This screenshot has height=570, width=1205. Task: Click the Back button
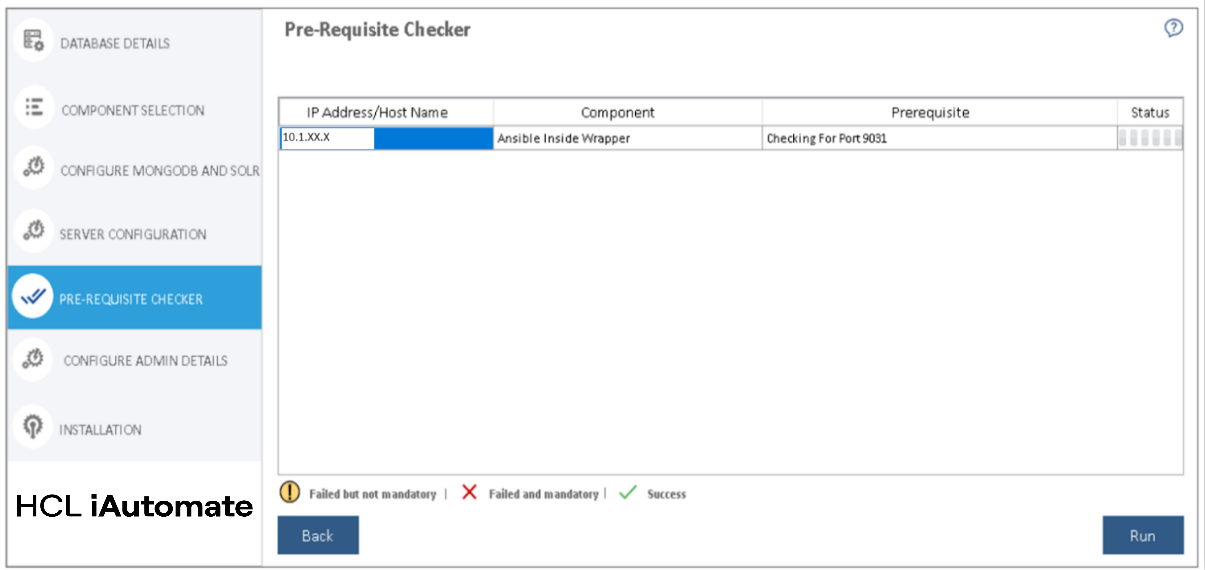click(x=317, y=536)
